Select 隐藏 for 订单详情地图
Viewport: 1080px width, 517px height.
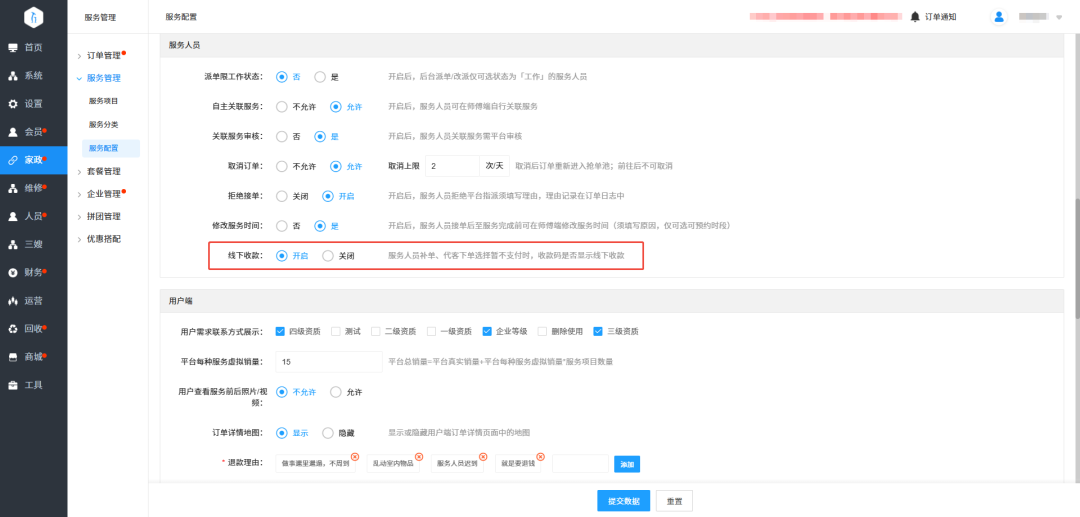tap(328, 433)
